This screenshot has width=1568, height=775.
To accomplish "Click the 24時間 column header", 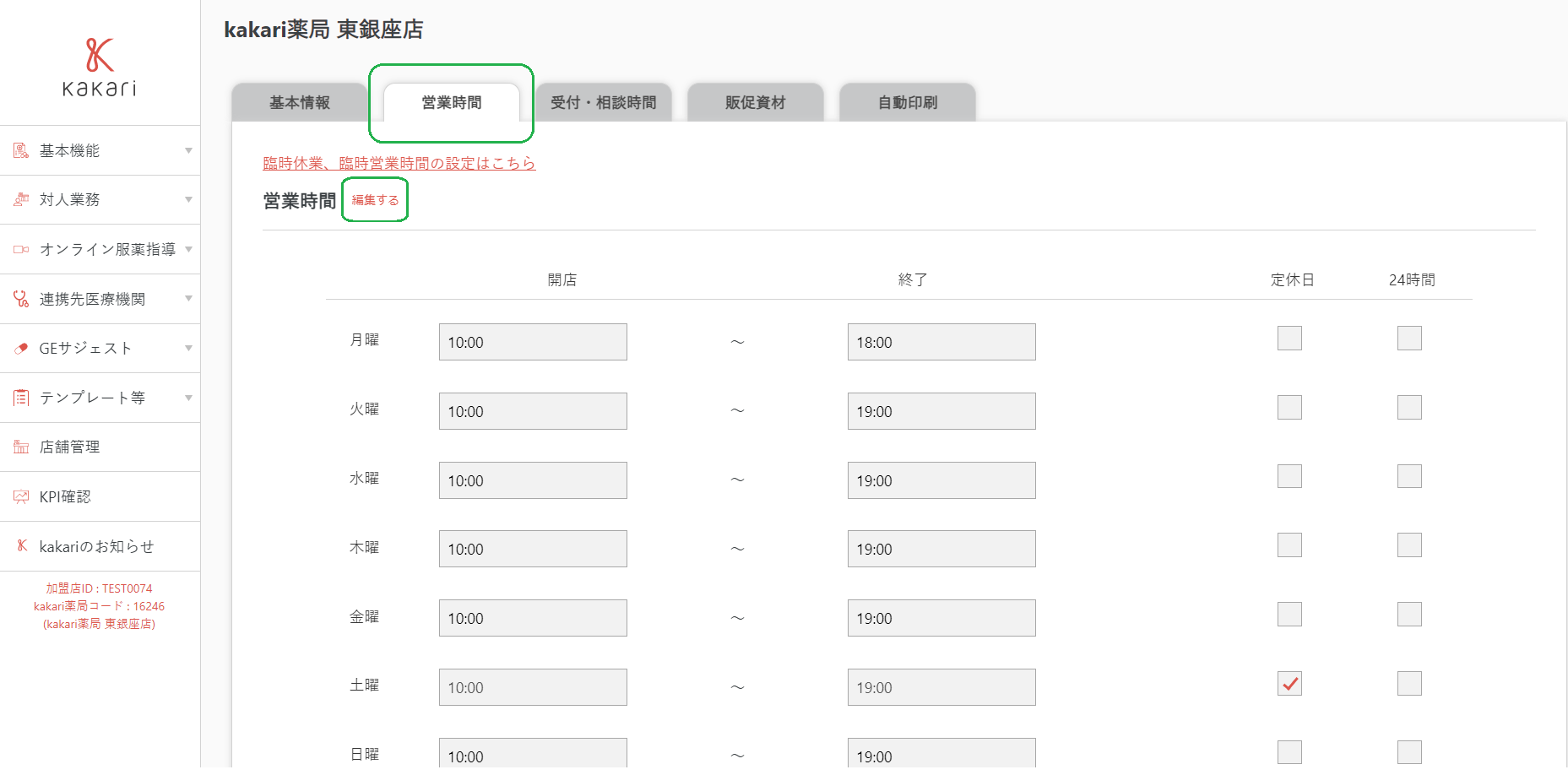I will pyautogui.click(x=1412, y=279).
